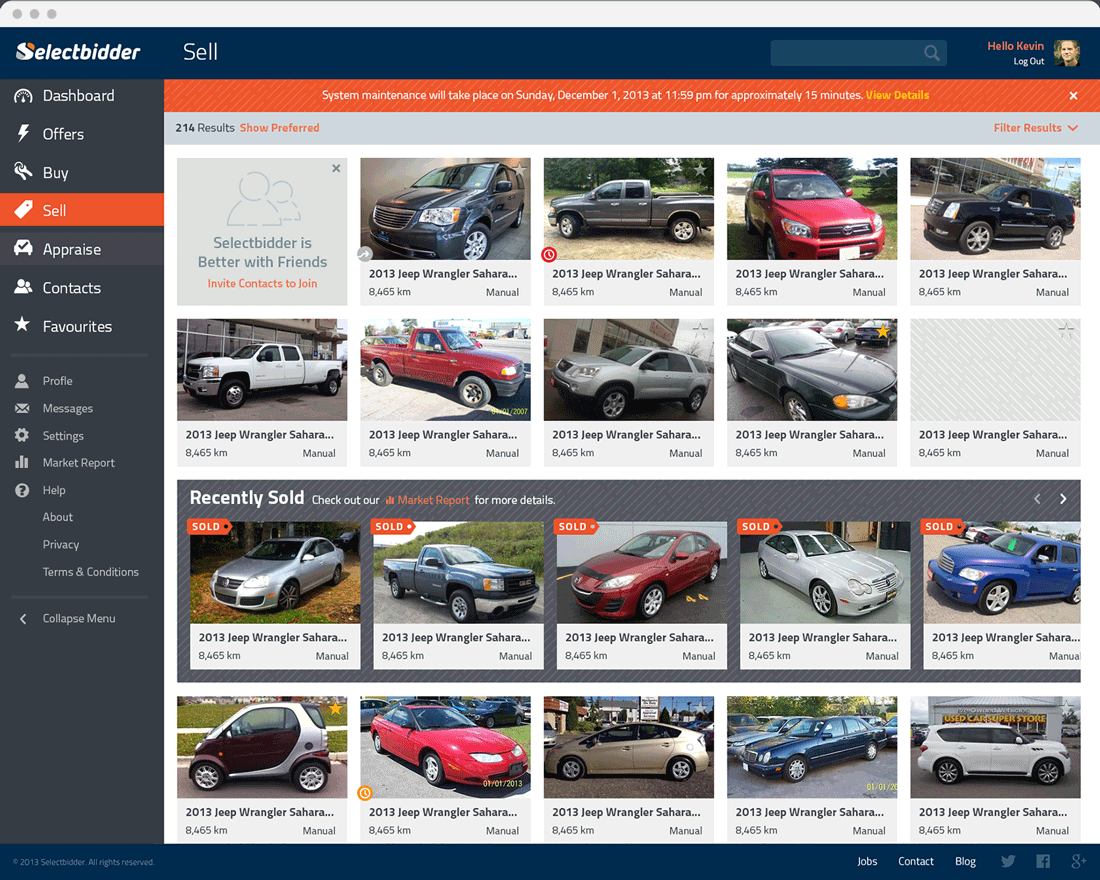Open the white Infiniti SUV listing photo
This screenshot has height=880, width=1100.
995,747
